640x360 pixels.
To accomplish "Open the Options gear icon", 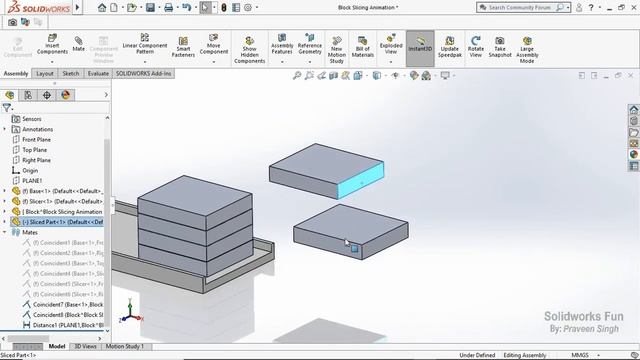I will [248, 7].
